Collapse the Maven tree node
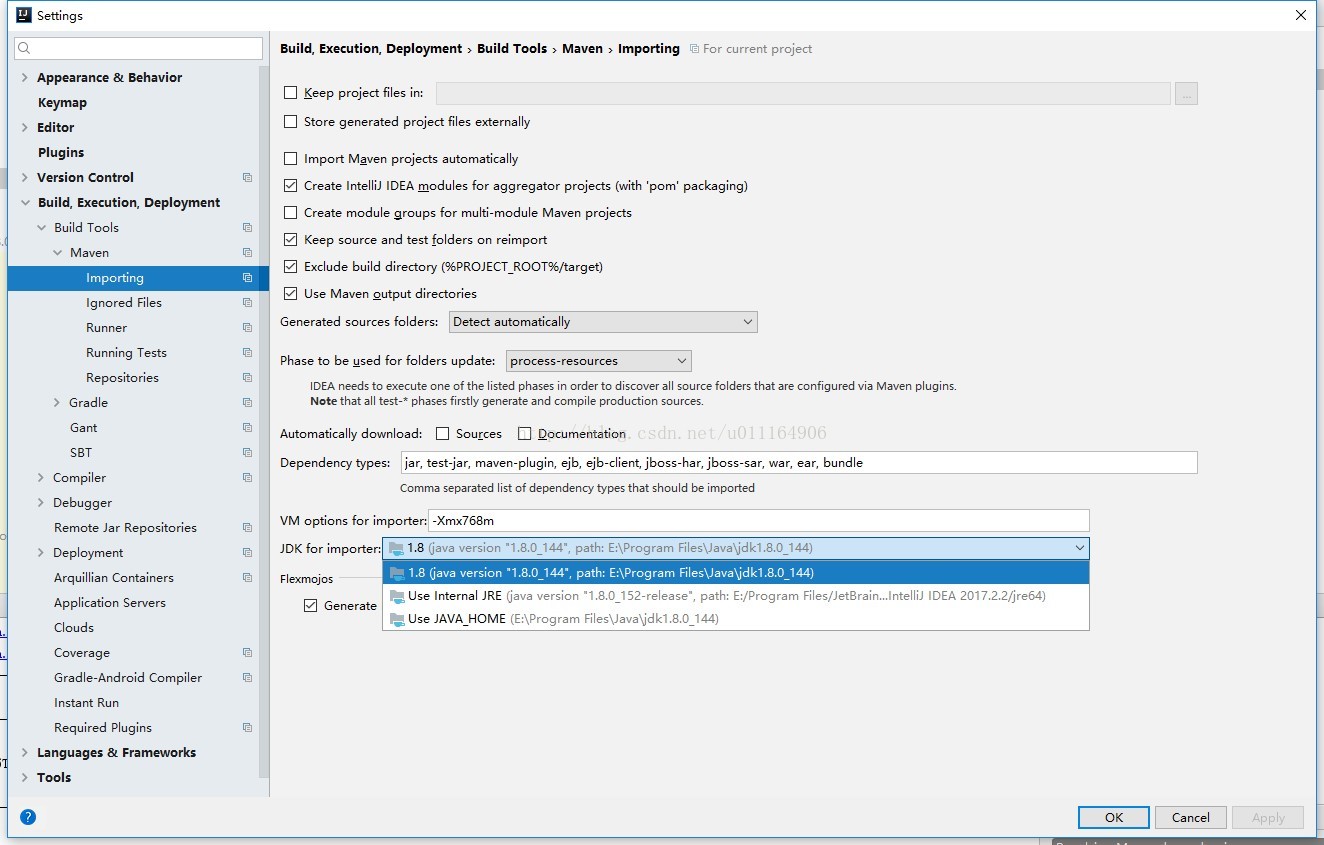This screenshot has width=1324, height=845. click(x=57, y=253)
